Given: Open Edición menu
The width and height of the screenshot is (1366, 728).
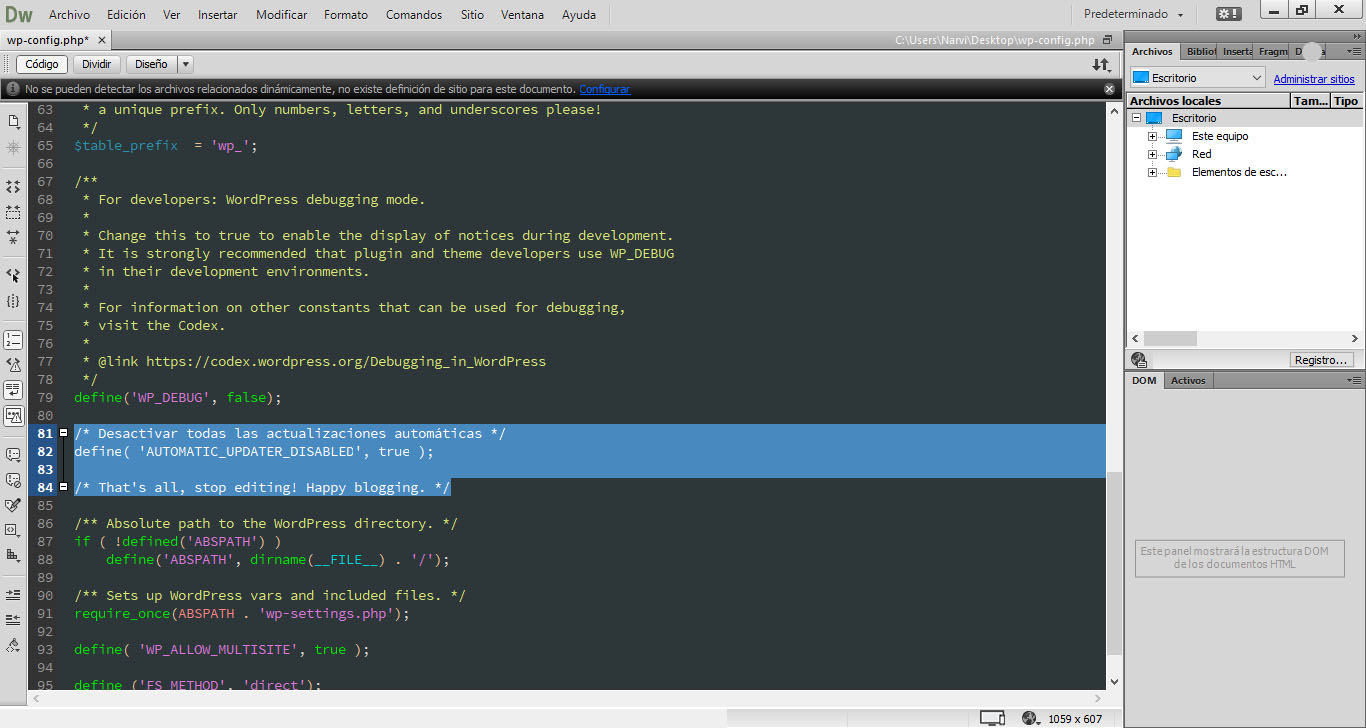Looking at the screenshot, I should click(x=126, y=15).
